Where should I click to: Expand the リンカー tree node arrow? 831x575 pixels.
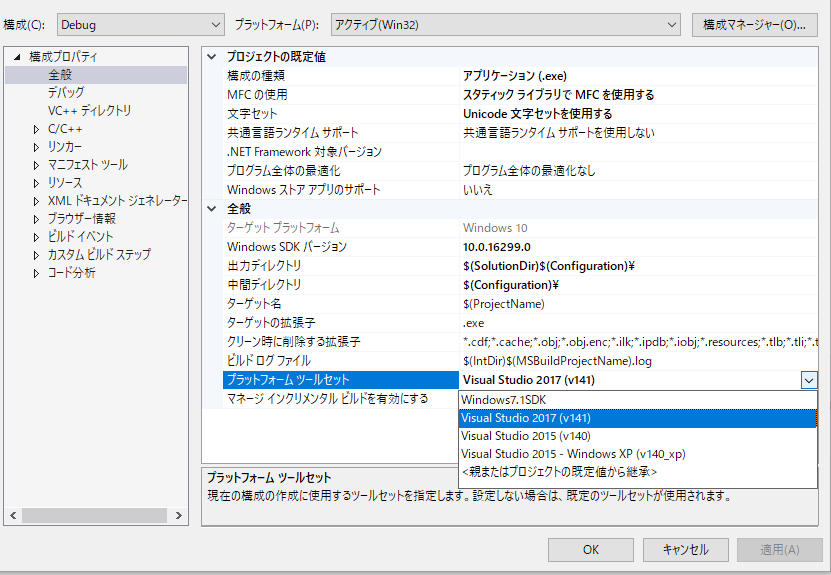point(36,147)
